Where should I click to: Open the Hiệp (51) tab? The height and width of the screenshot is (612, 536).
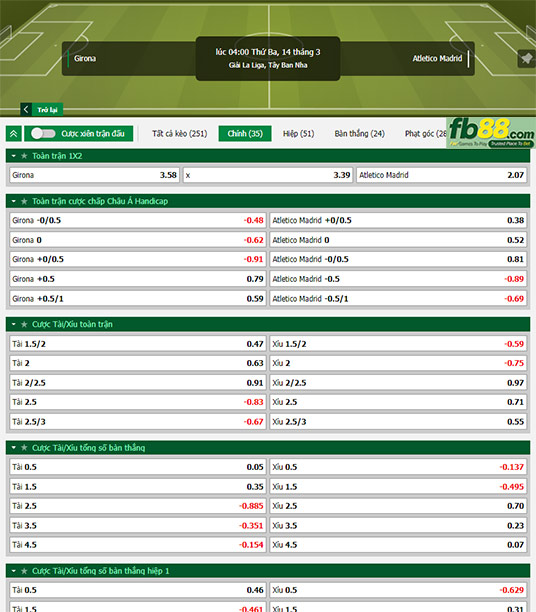(298, 133)
